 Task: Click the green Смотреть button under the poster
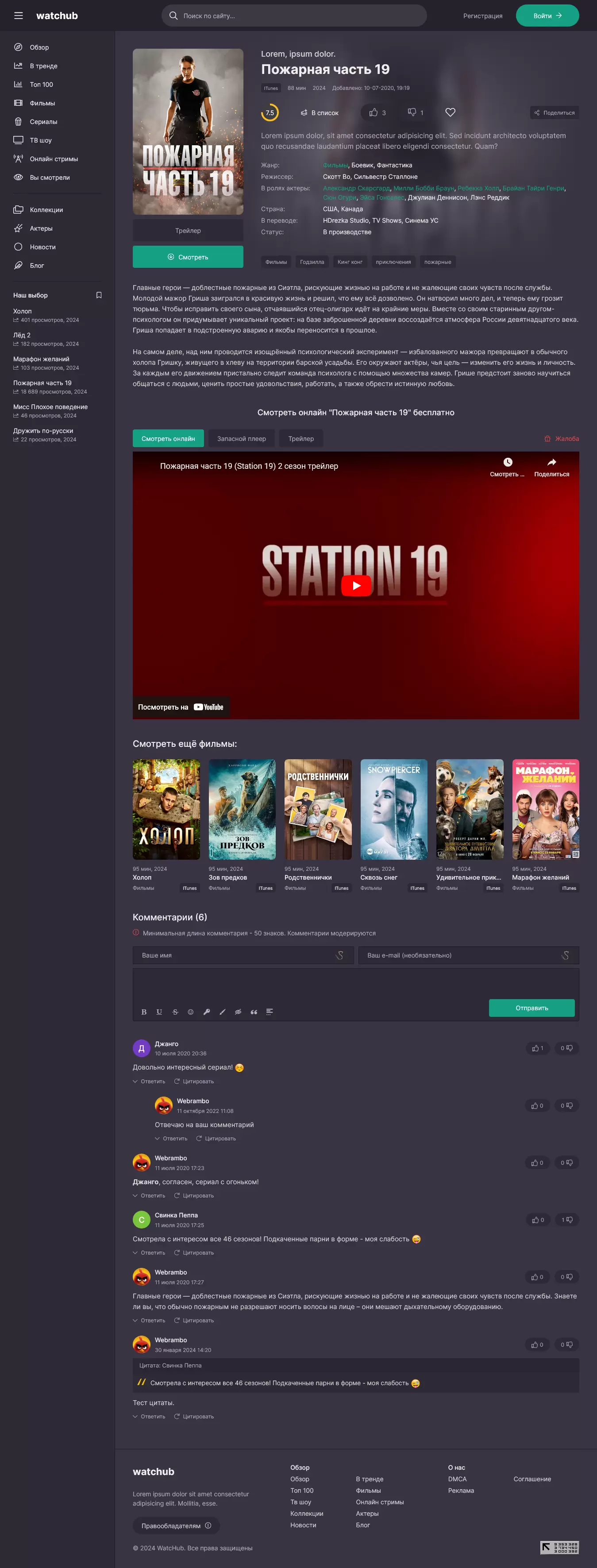pyautogui.click(x=188, y=257)
